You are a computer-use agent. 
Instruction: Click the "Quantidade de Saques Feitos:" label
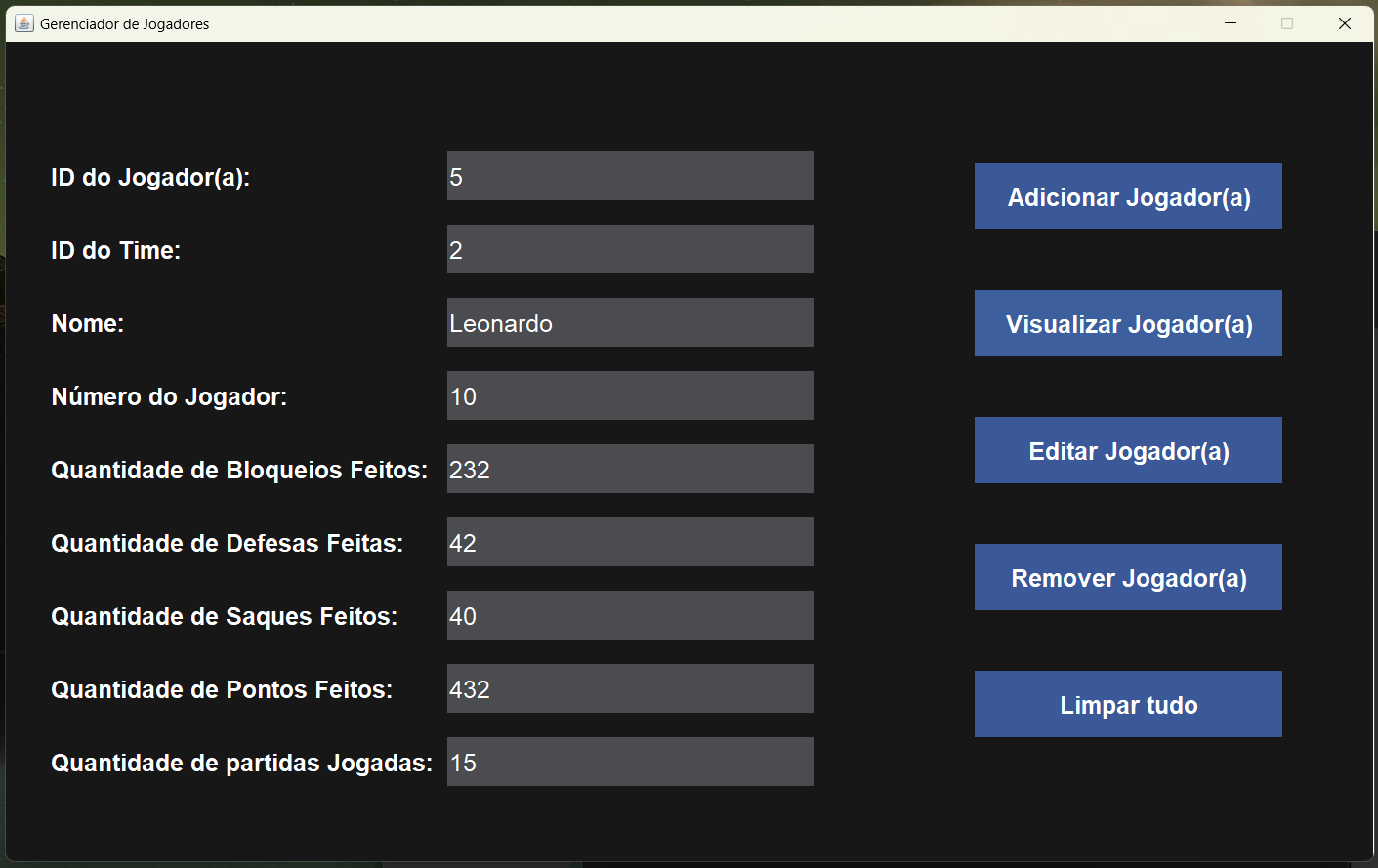click(x=225, y=617)
